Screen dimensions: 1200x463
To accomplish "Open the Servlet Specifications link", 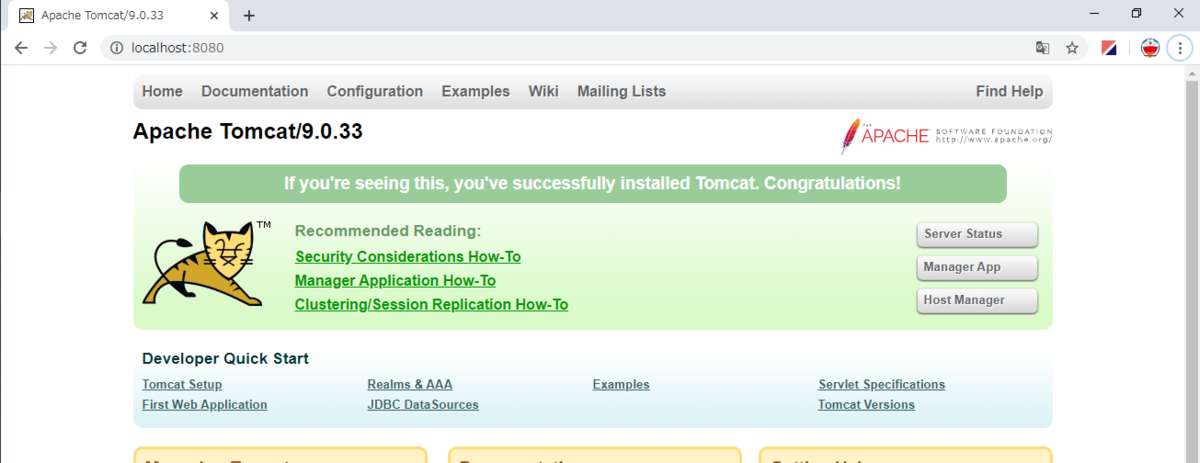I will [x=881, y=384].
